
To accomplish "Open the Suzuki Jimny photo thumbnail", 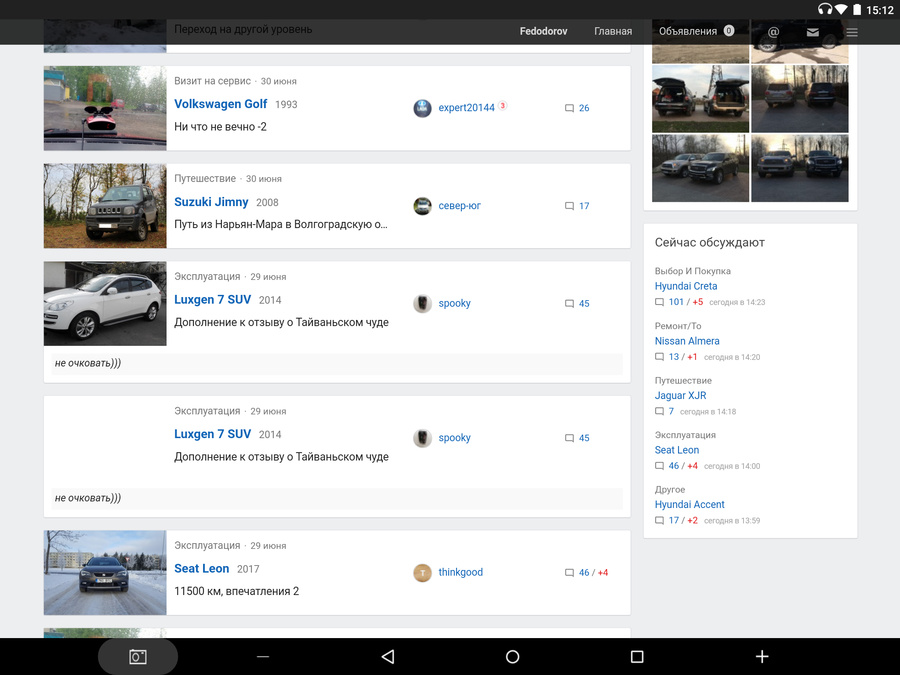I will (105, 206).
